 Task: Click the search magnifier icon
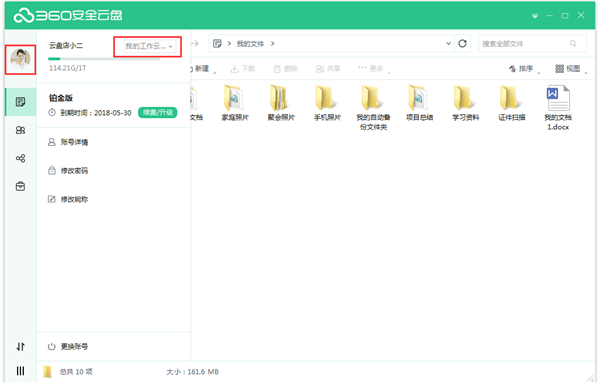573,44
